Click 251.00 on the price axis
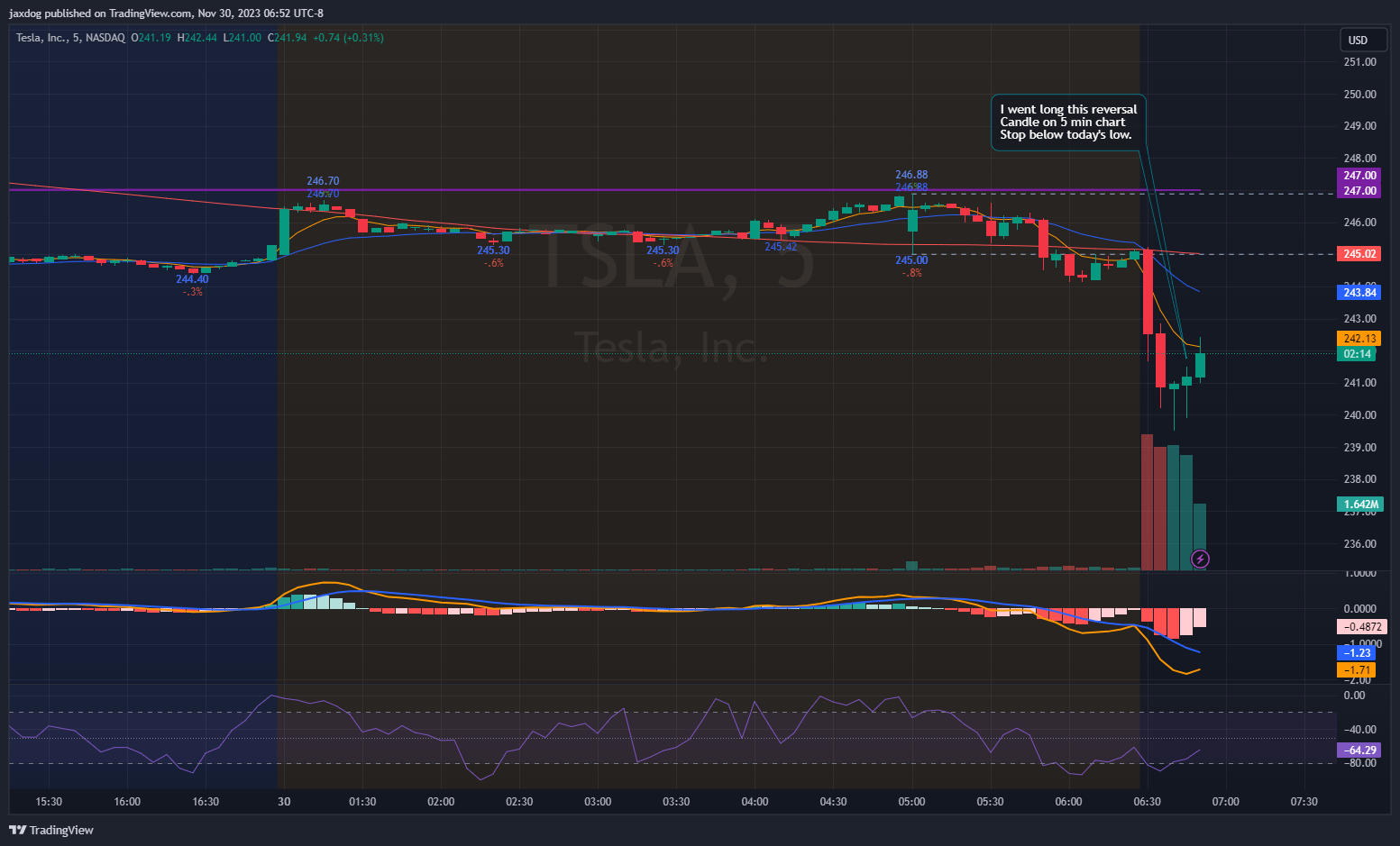1400x846 pixels. tap(1359, 62)
